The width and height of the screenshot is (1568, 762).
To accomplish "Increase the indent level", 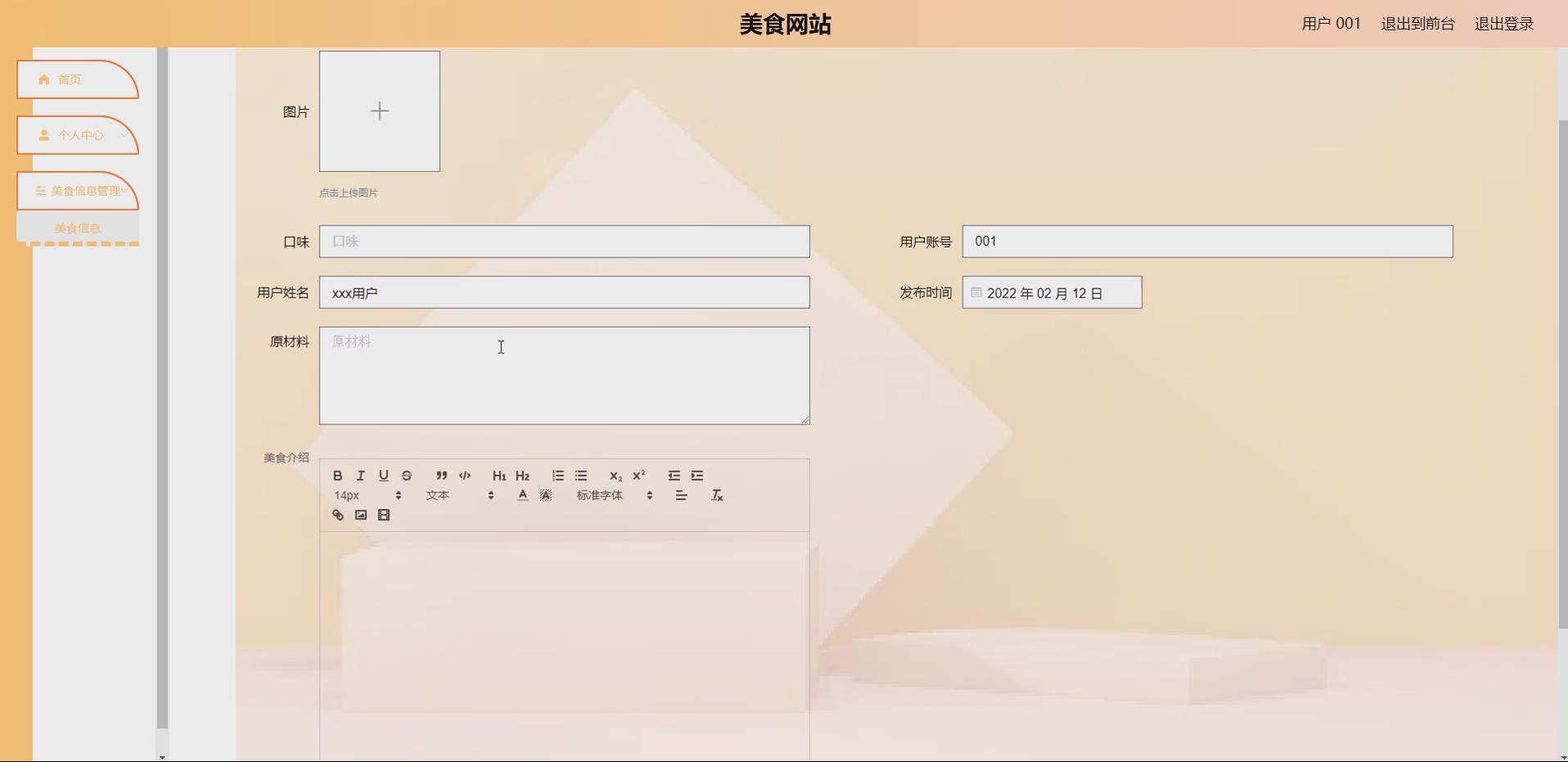I will point(697,475).
